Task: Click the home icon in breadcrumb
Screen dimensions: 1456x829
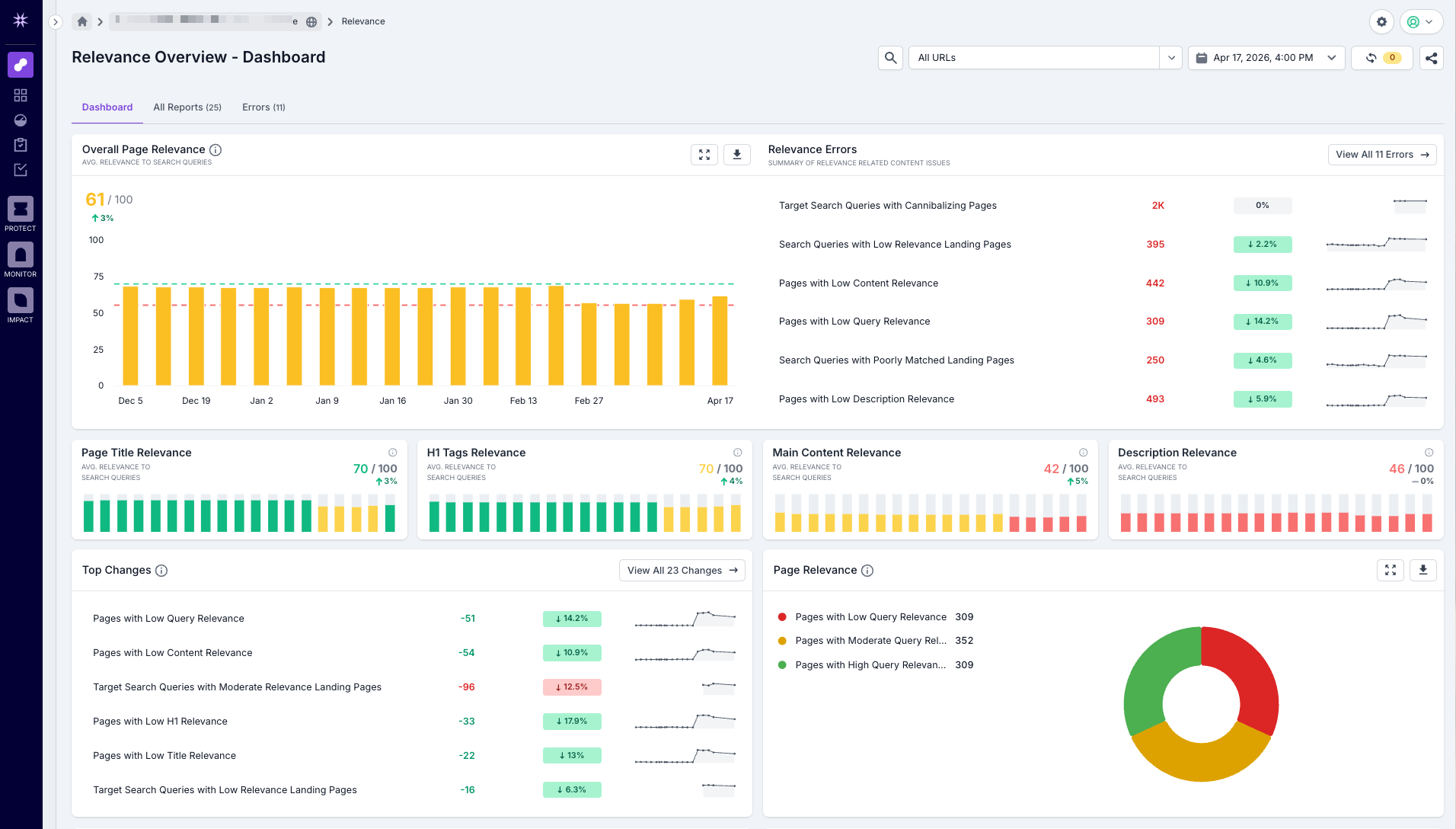Action: pyautogui.click(x=82, y=21)
